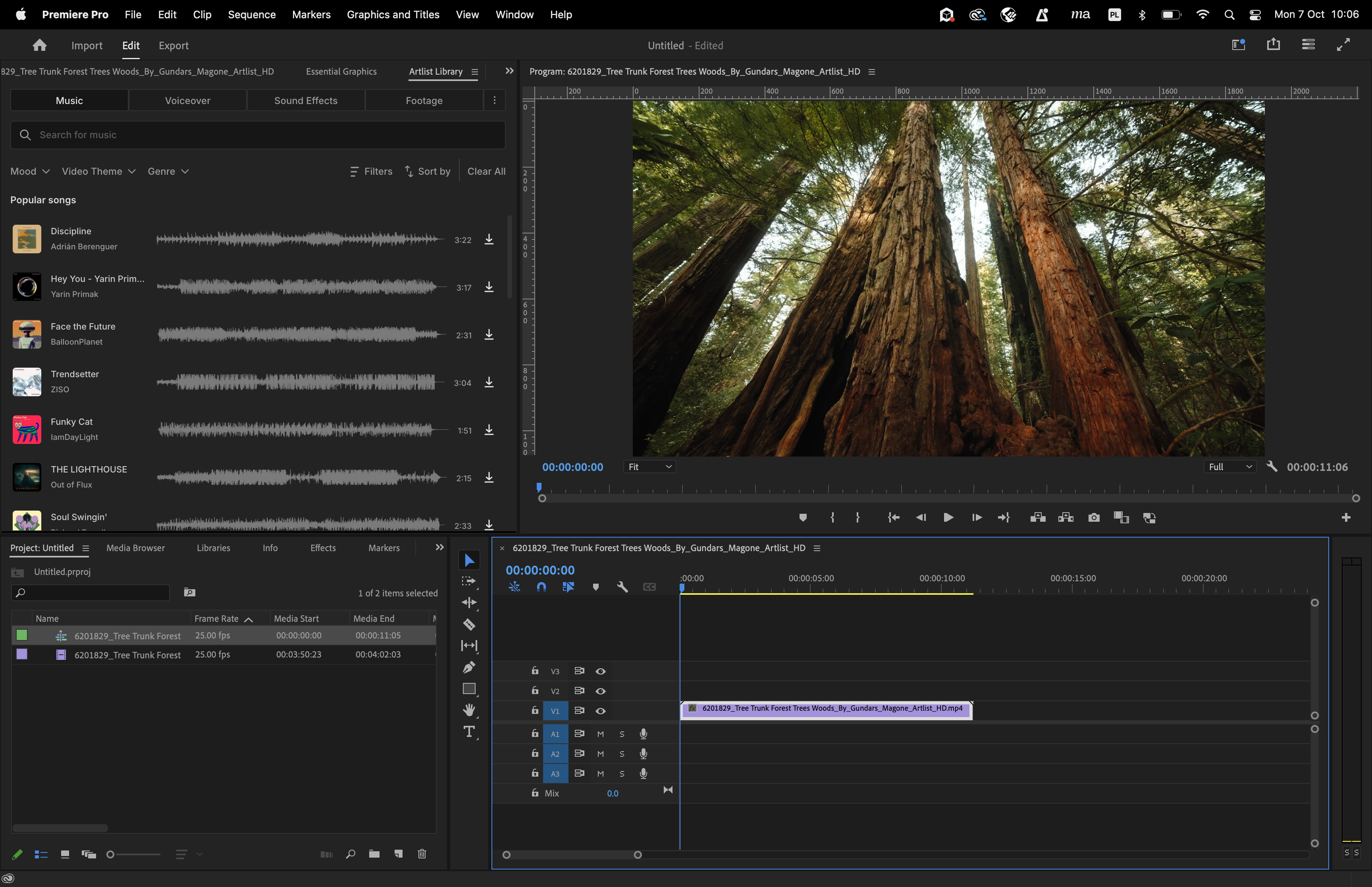Open Quick Export share icon

[x=1274, y=44]
